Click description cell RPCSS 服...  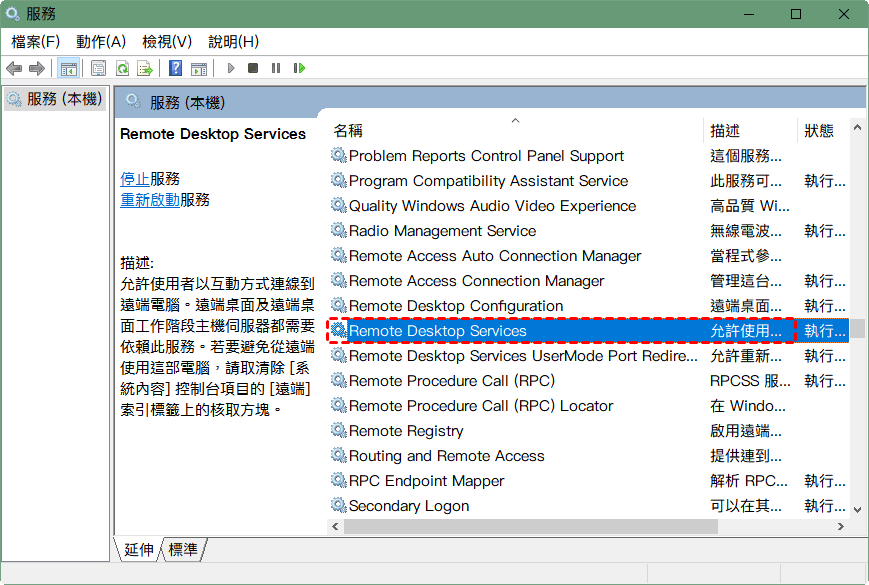pos(750,381)
